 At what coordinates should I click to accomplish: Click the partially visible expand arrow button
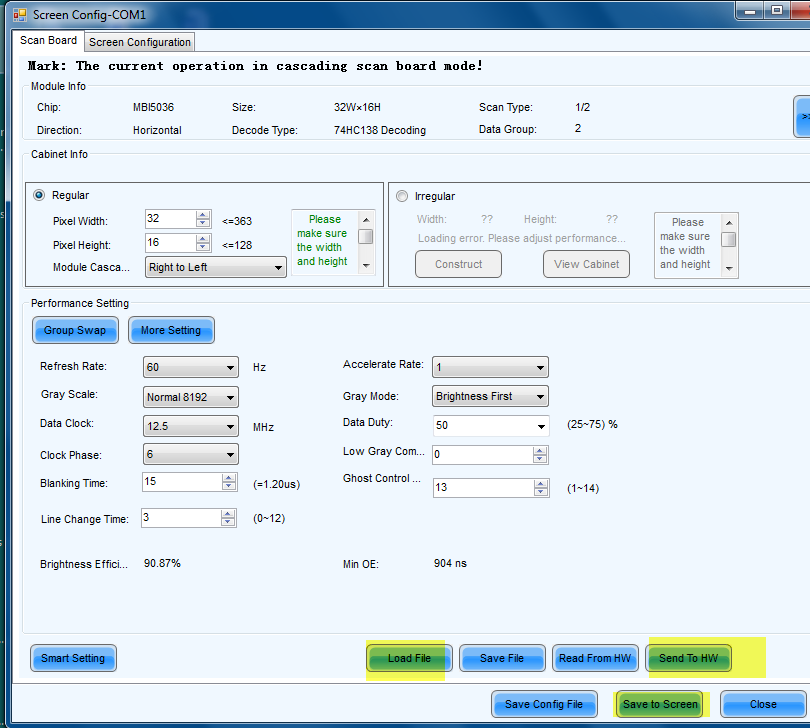801,117
